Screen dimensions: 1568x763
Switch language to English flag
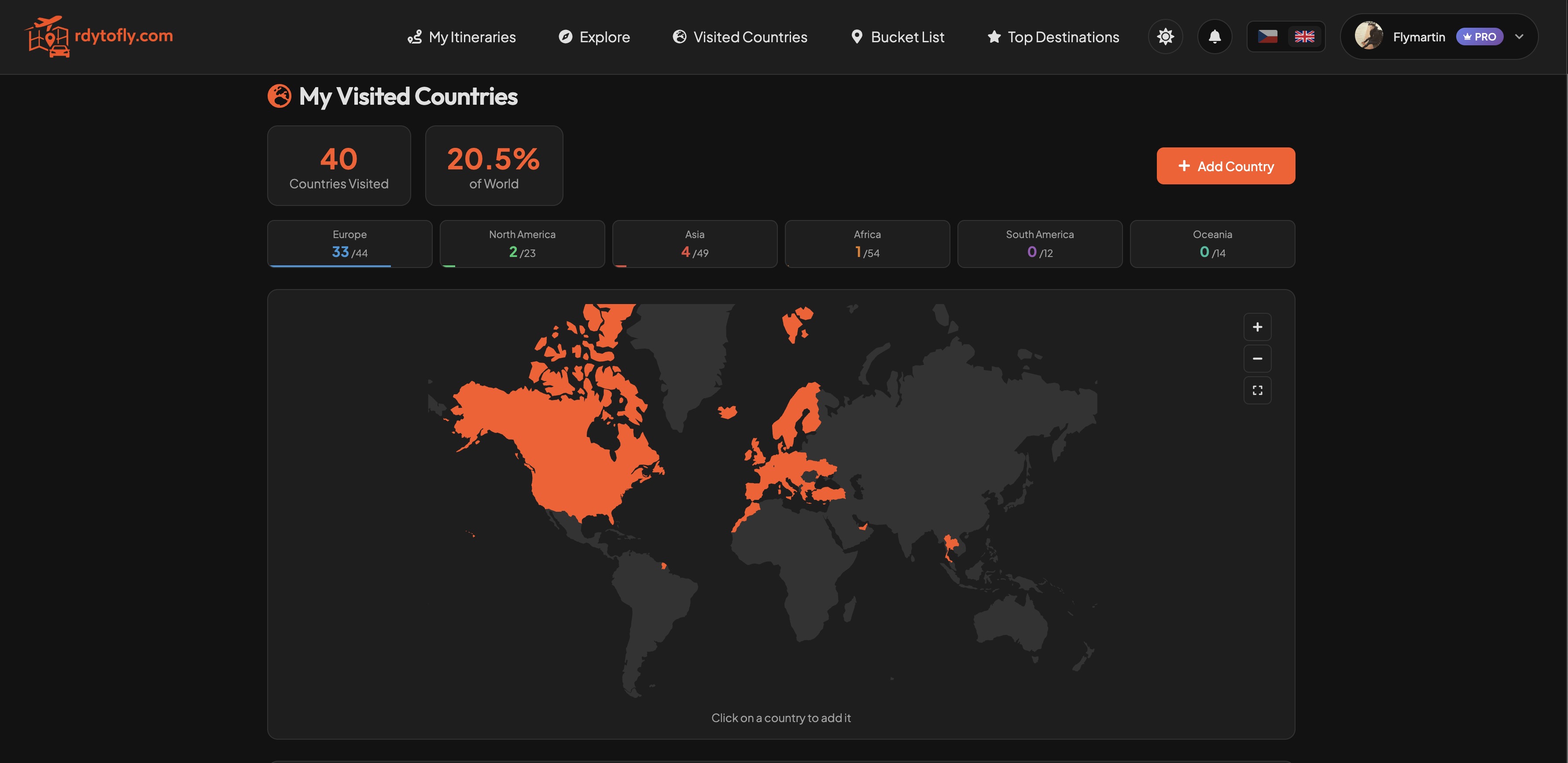click(x=1304, y=37)
